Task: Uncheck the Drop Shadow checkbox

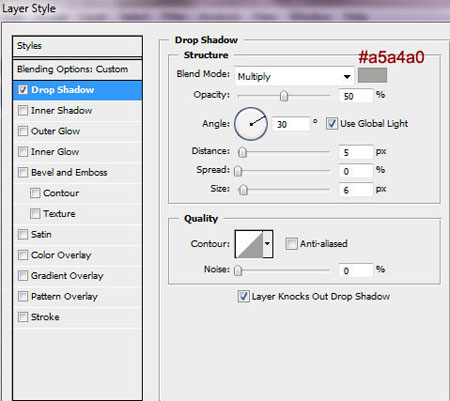Action: pyautogui.click(x=23, y=90)
